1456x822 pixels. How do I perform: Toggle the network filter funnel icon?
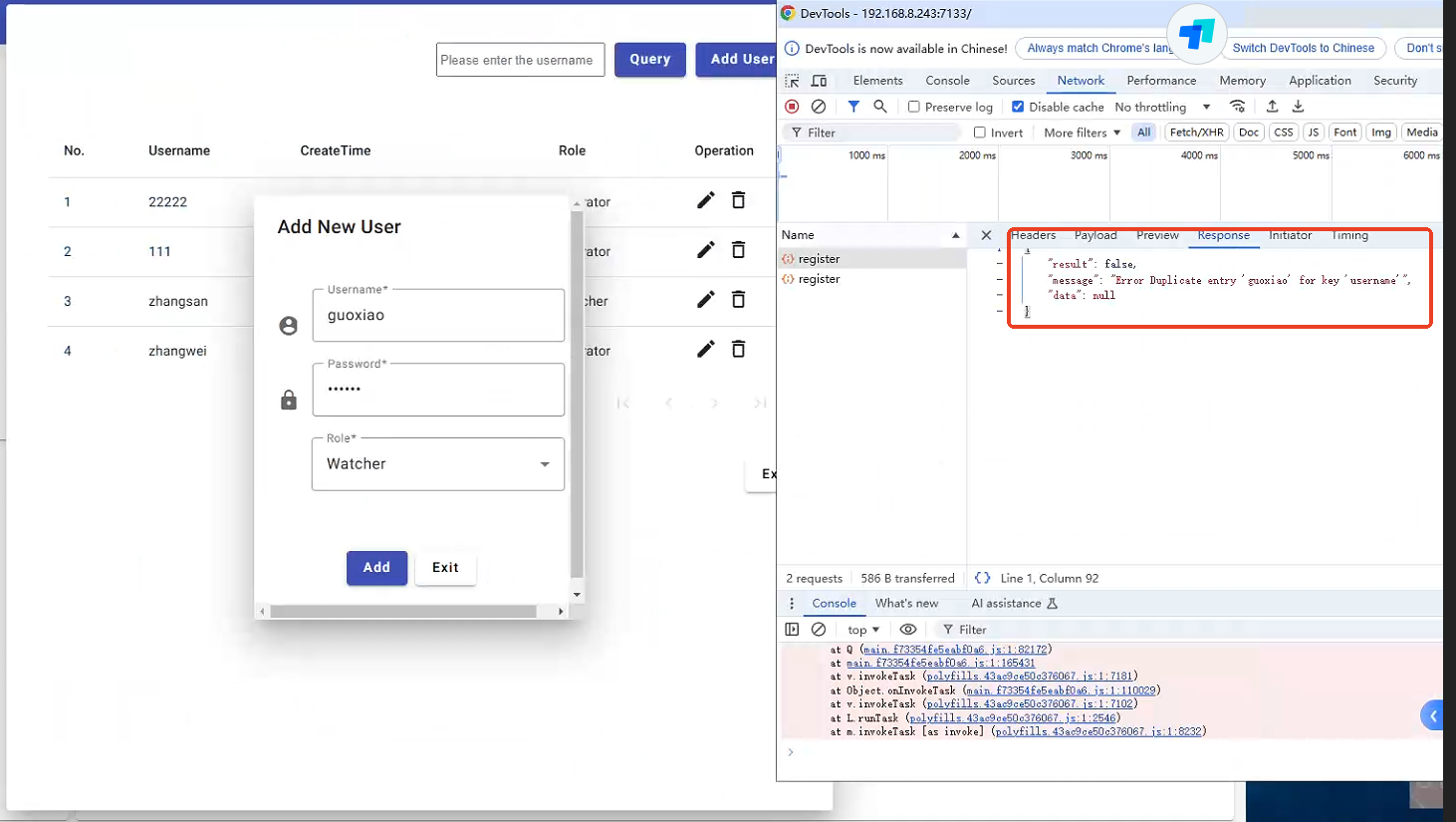coord(853,107)
